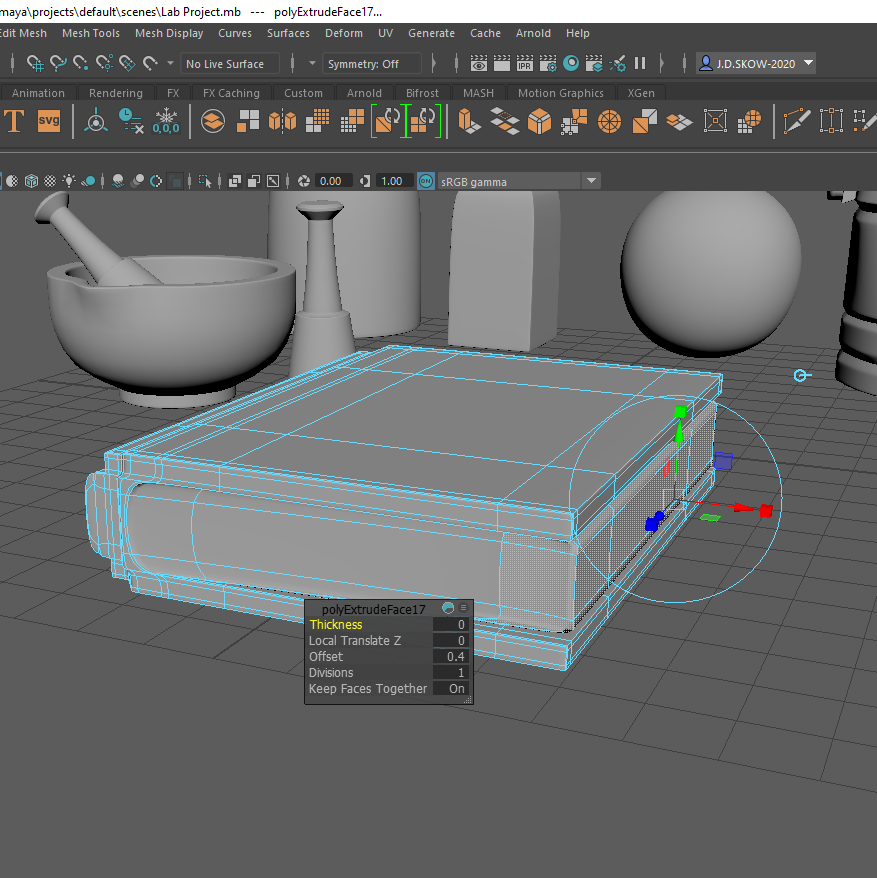Click the No Live Surface field
This screenshot has width=877, height=878.
point(226,64)
